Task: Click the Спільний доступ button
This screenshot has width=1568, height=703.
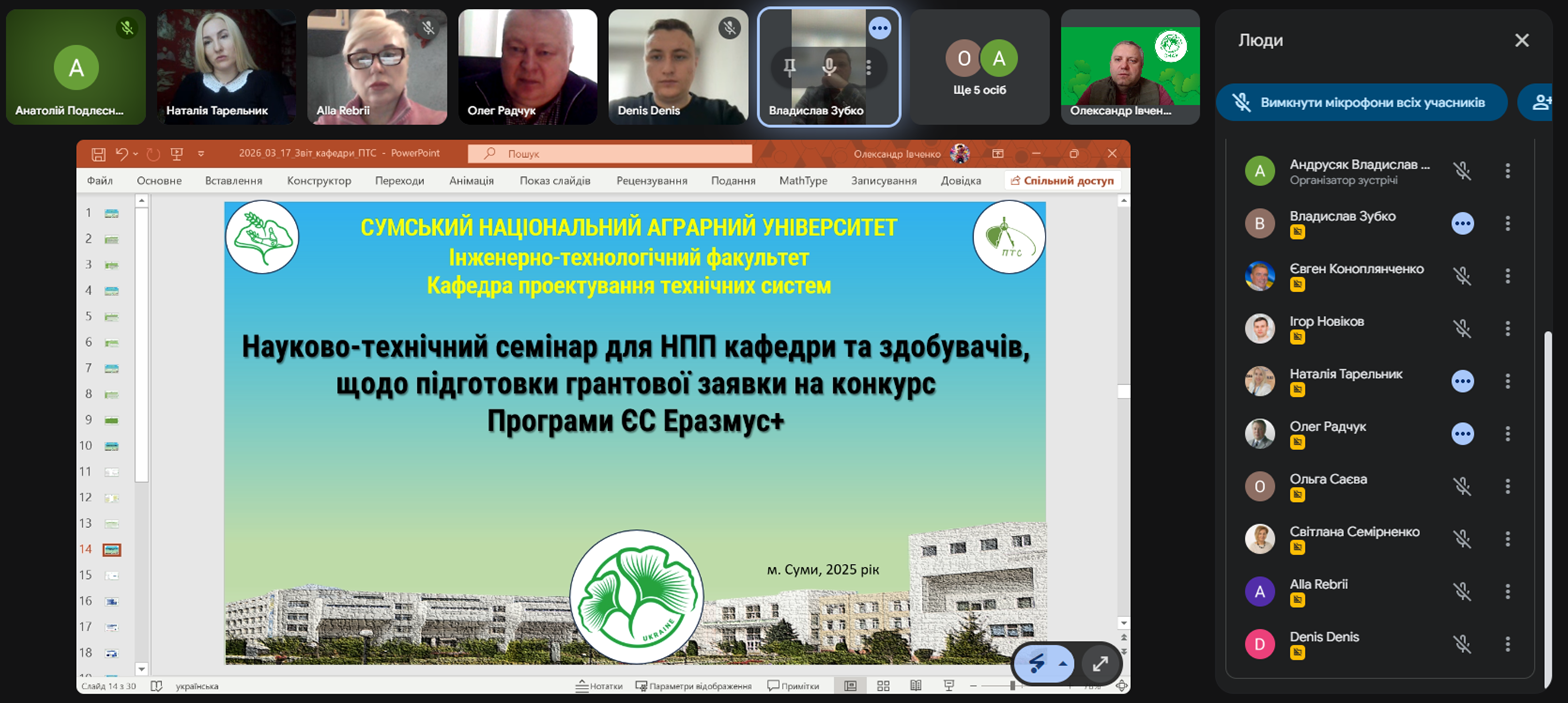Action: [x=1063, y=181]
